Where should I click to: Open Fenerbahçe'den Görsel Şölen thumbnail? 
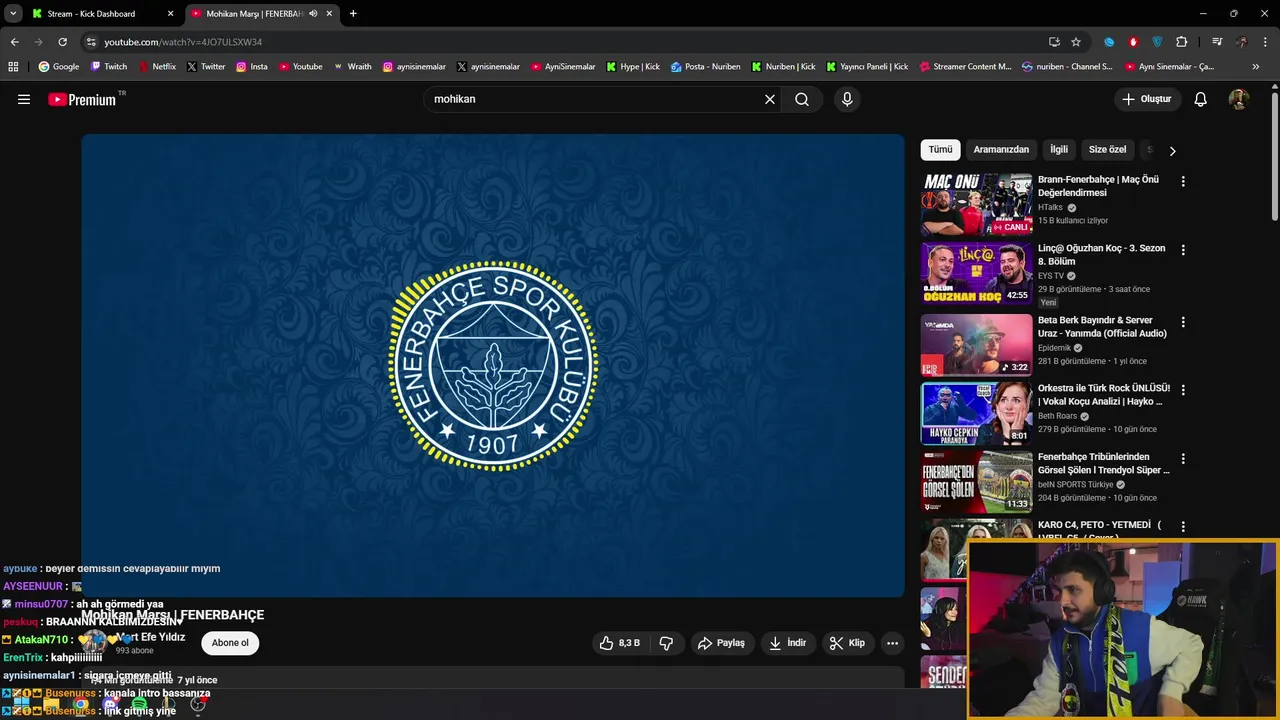976,482
